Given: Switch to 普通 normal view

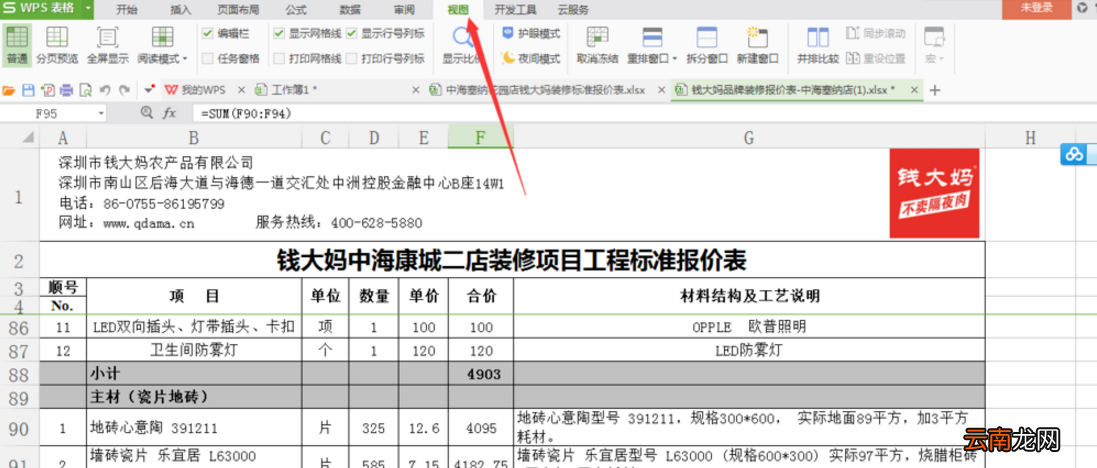Looking at the screenshot, I should (x=17, y=45).
